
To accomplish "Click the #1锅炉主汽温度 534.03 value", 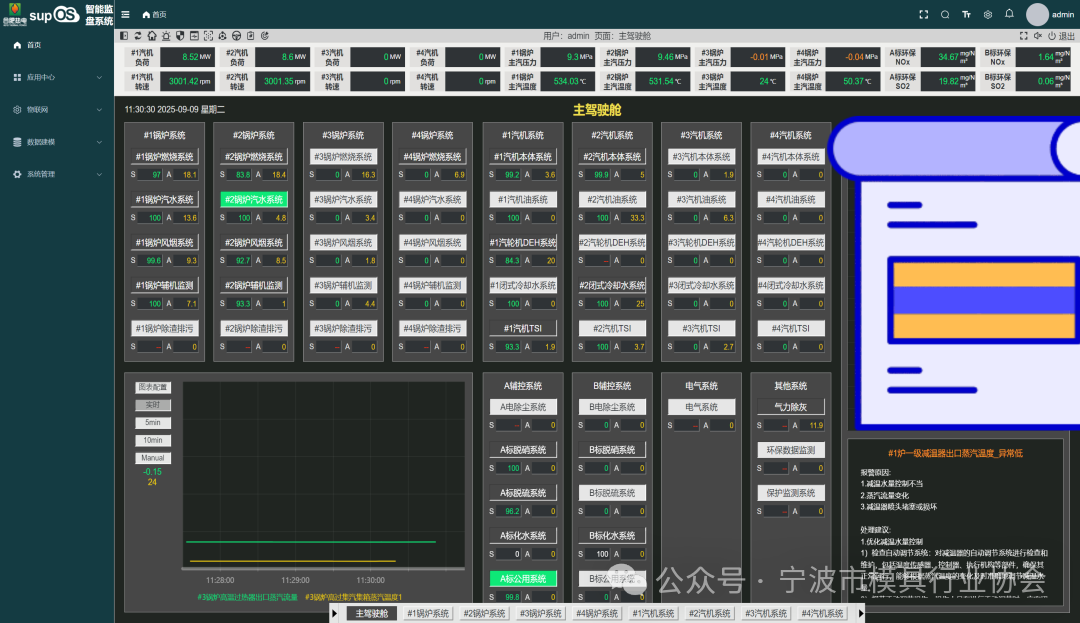I will (x=568, y=81).
